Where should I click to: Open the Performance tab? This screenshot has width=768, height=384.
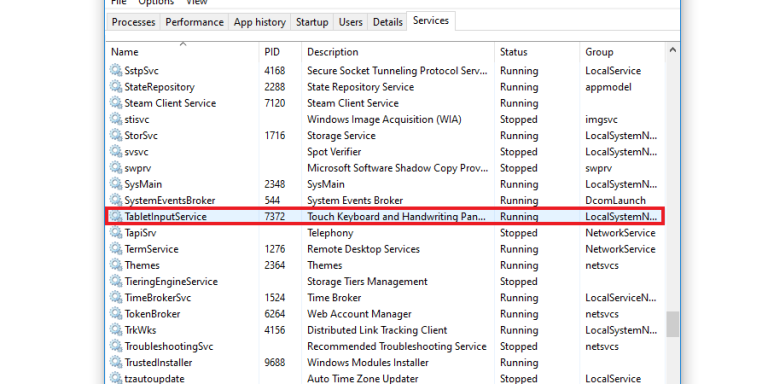coord(194,22)
